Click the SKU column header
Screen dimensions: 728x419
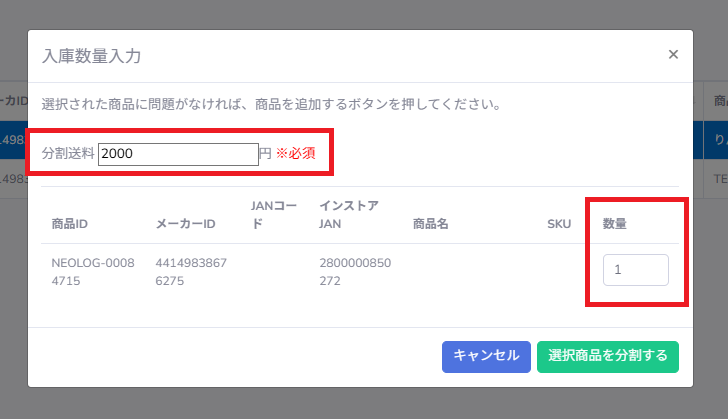pos(559,224)
